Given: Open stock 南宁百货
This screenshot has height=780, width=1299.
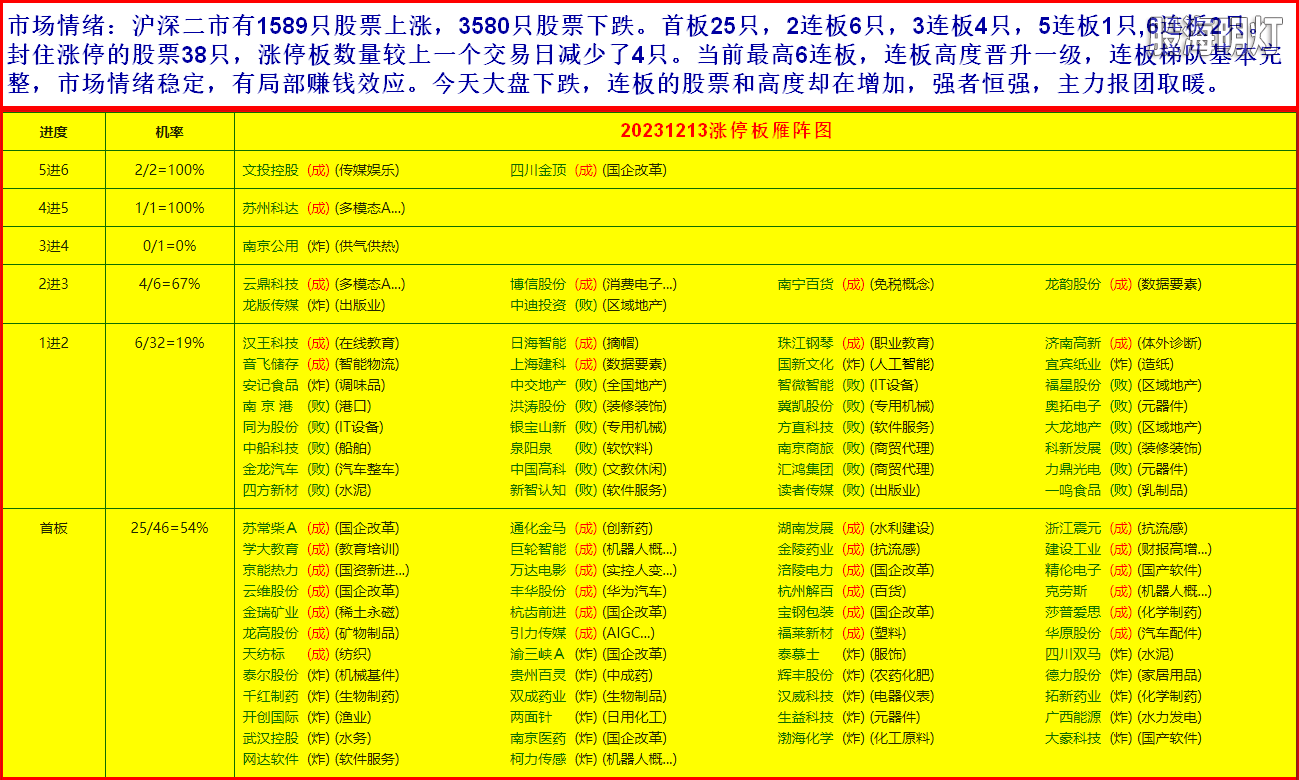Looking at the screenshot, I should 805,284.
